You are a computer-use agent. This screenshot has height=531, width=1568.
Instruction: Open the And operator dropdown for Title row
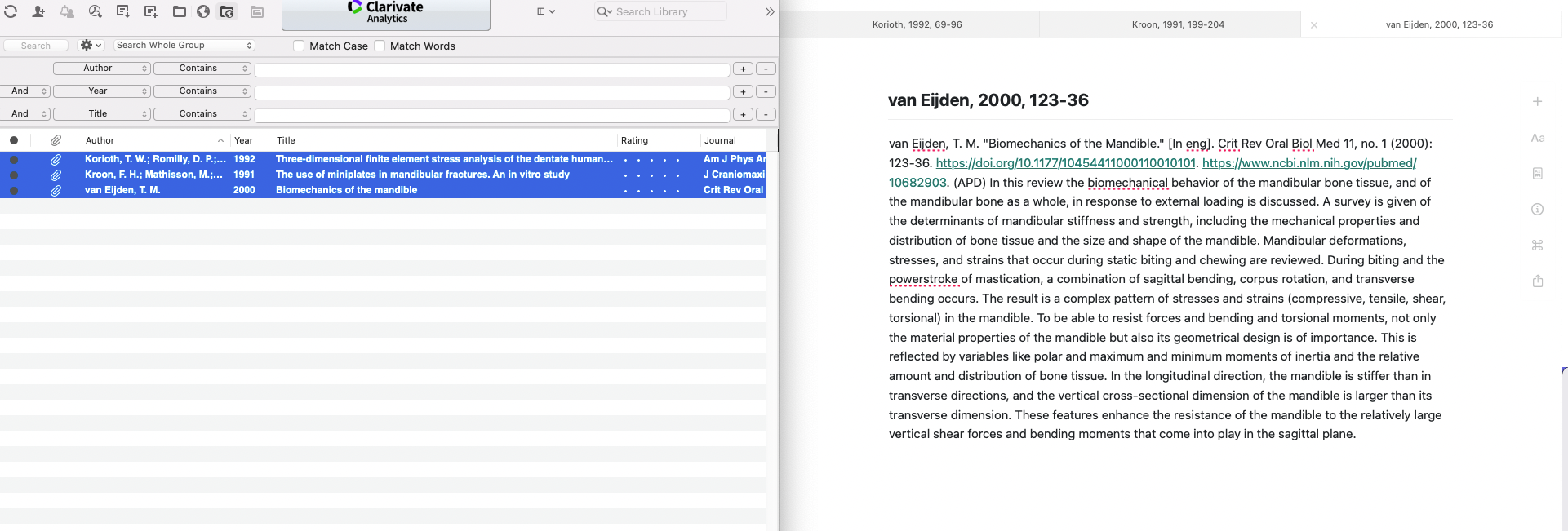coord(25,114)
